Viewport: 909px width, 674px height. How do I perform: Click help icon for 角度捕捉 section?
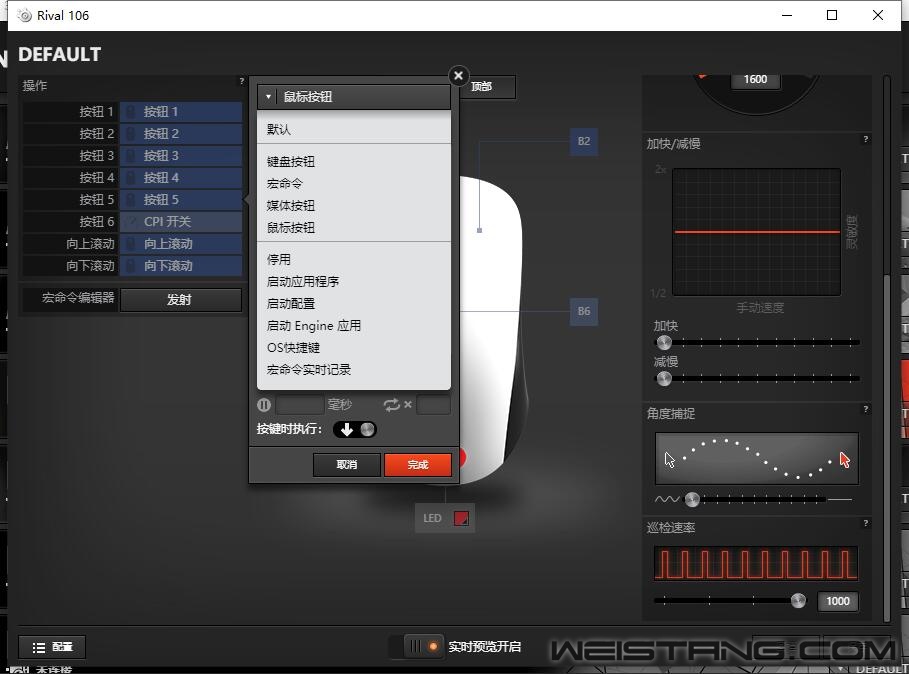point(865,409)
